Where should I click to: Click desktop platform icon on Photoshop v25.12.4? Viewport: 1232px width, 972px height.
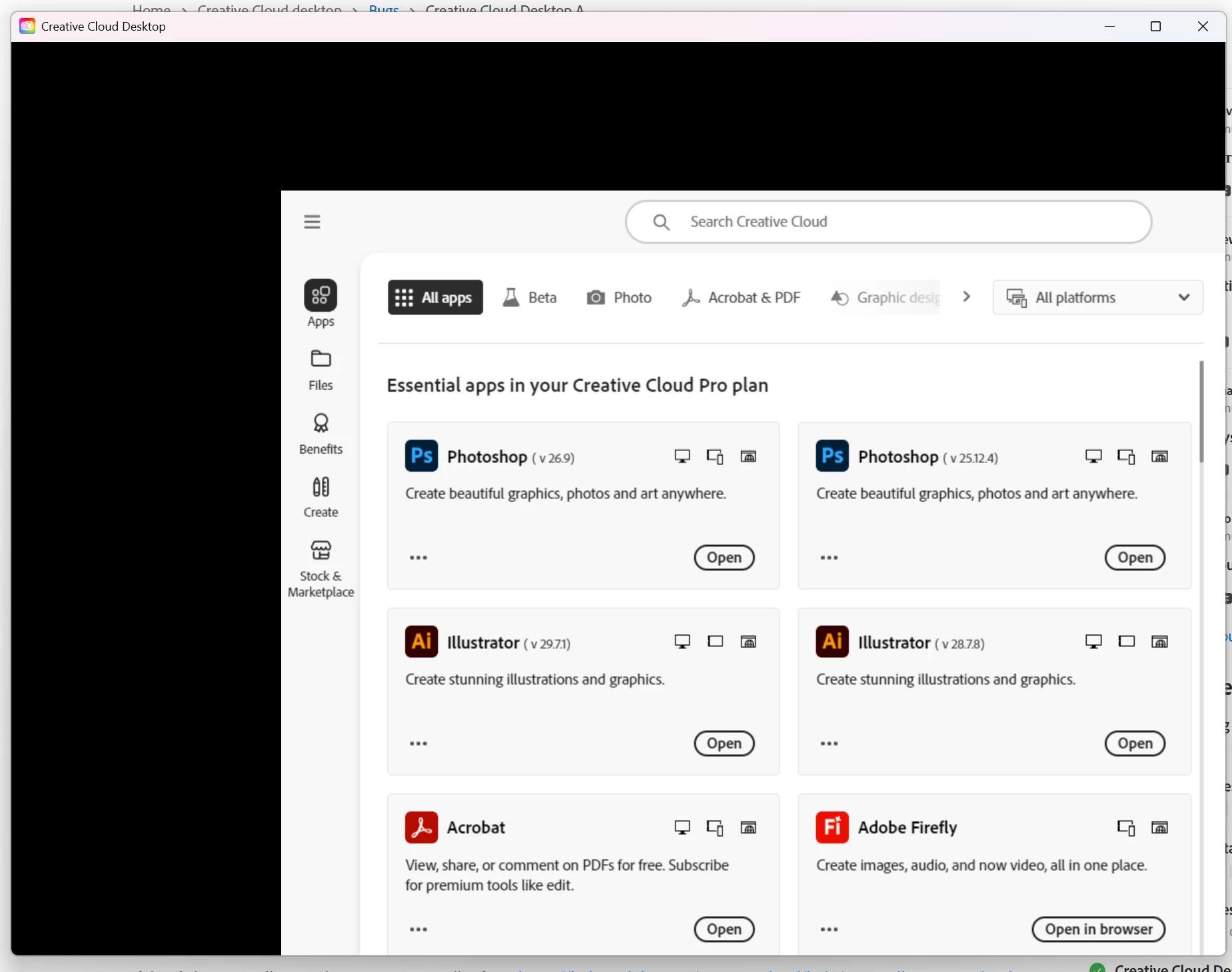pyautogui.click(x=1093, y=456)
